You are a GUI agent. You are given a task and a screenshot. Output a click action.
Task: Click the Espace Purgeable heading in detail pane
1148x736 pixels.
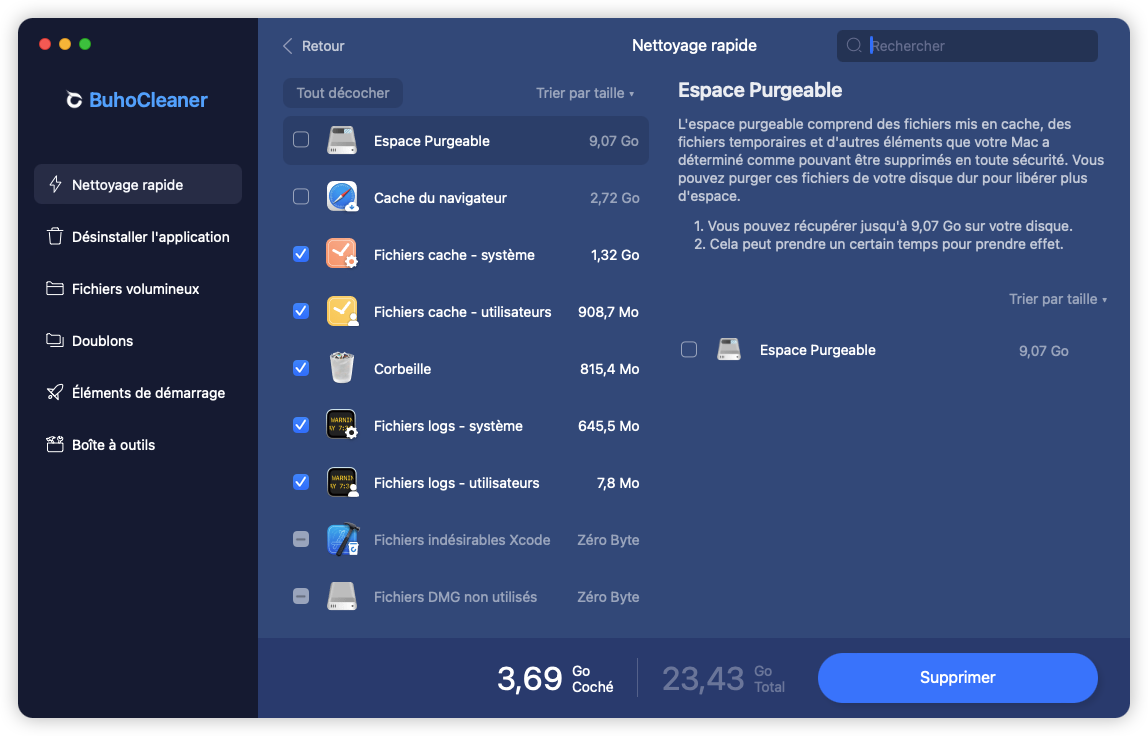[760, 90]
